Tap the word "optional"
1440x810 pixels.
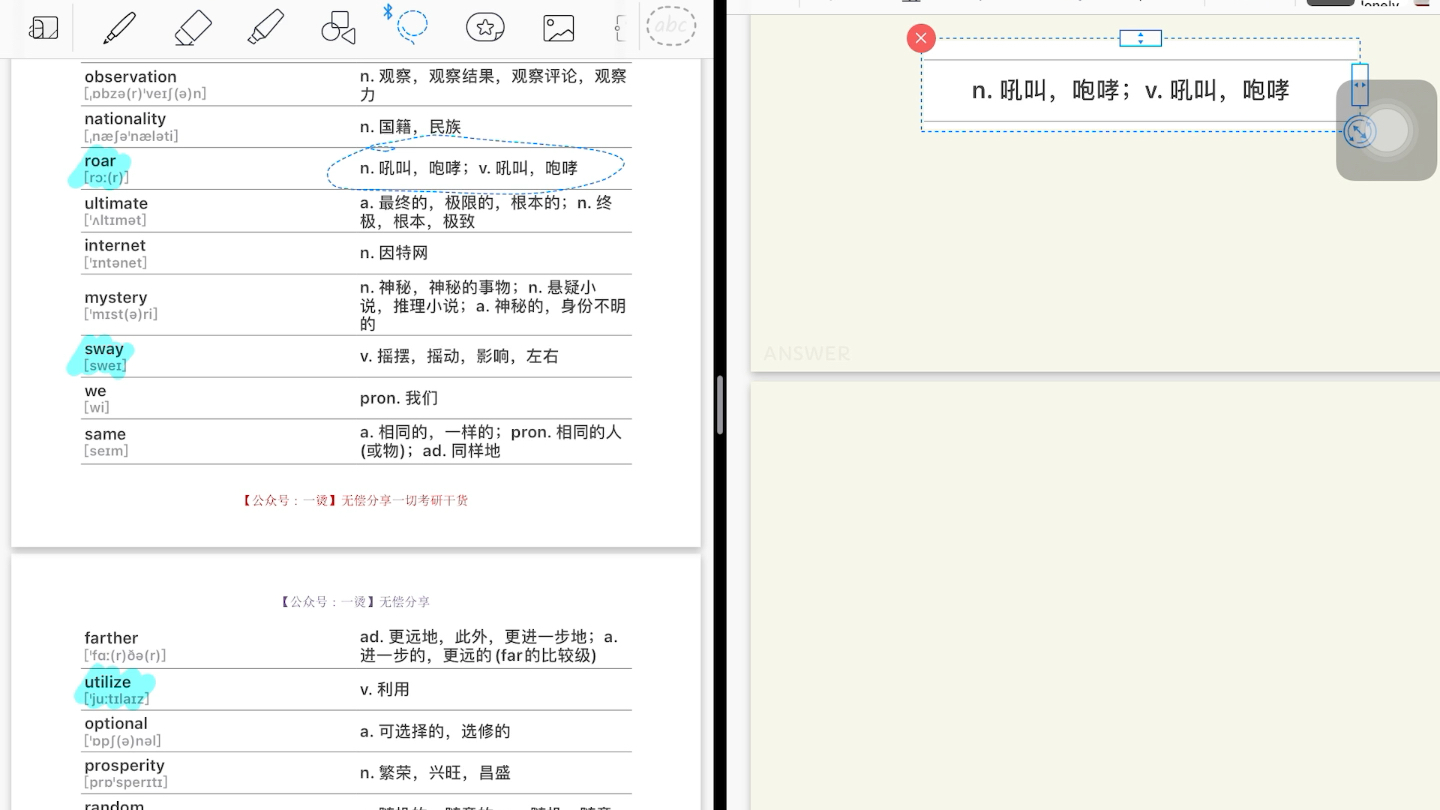pyautogui.click(x=116, y=724)
